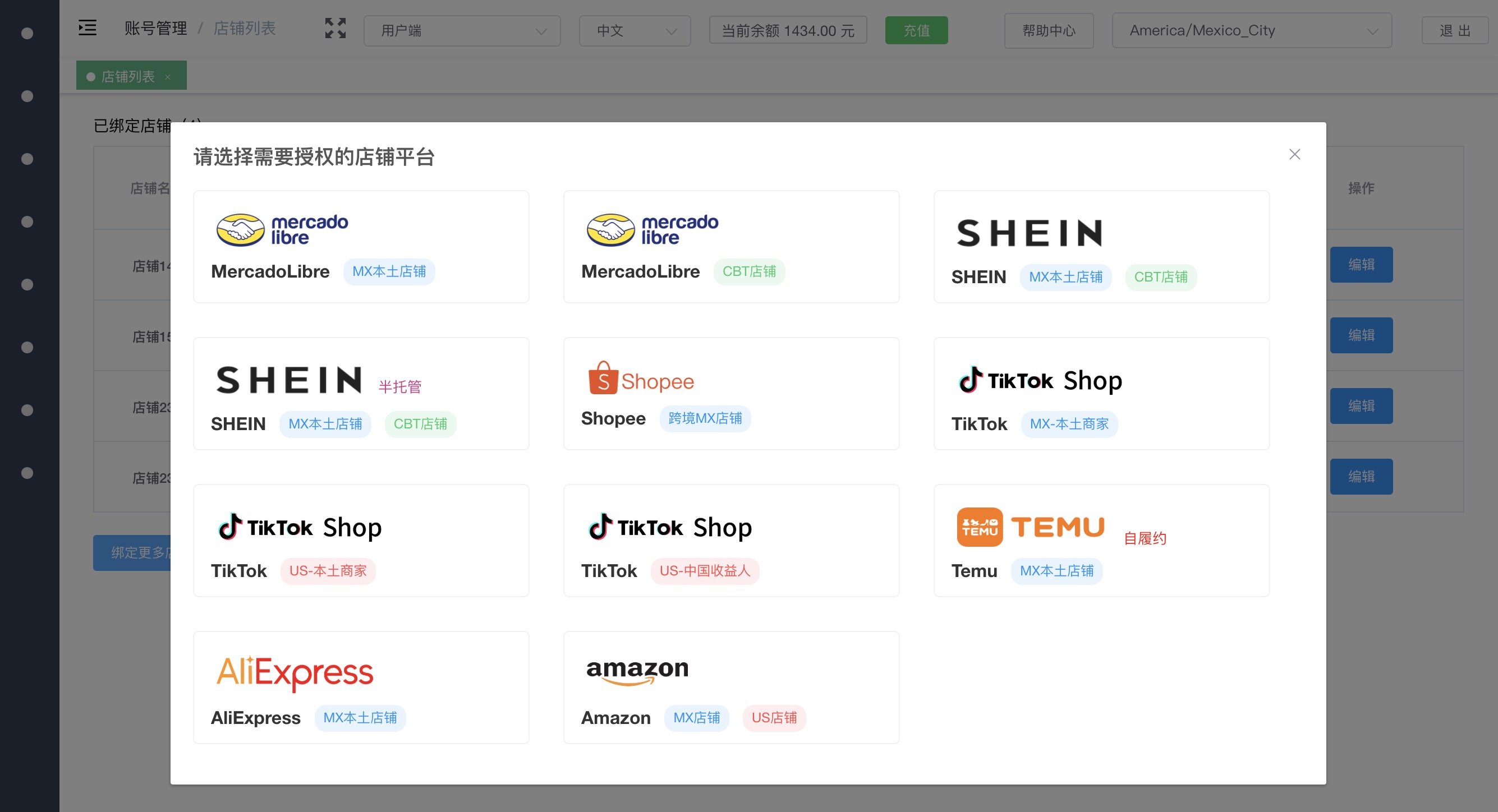This screenshot has height=812, width=1498.
Task: Click the sixth sidebar dot icon
Action: [27, 347]
